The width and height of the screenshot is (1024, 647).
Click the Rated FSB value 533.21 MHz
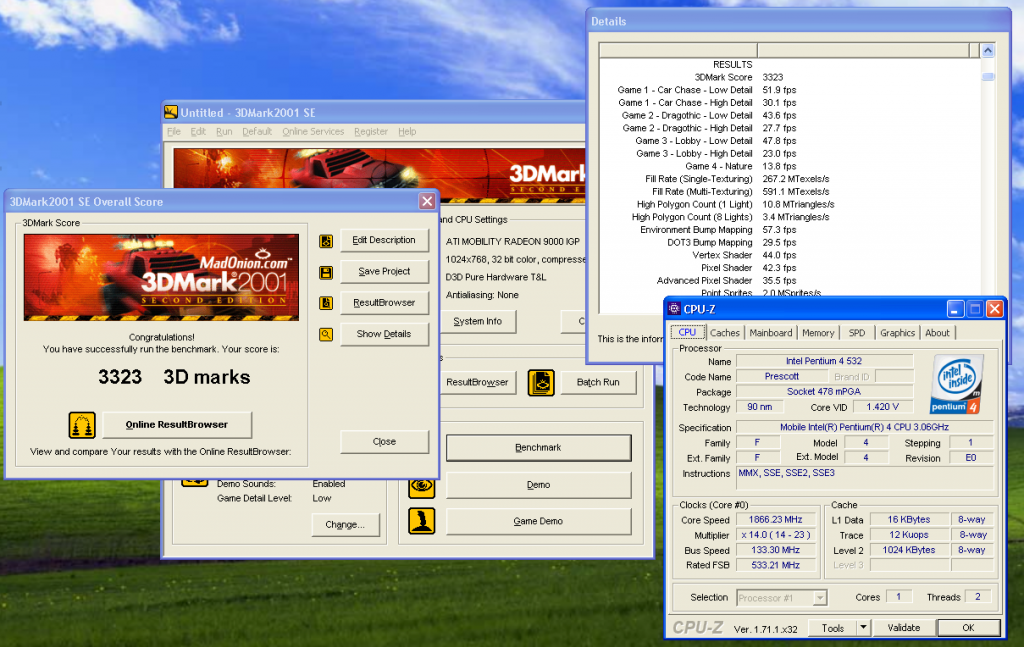click(776, 565)
